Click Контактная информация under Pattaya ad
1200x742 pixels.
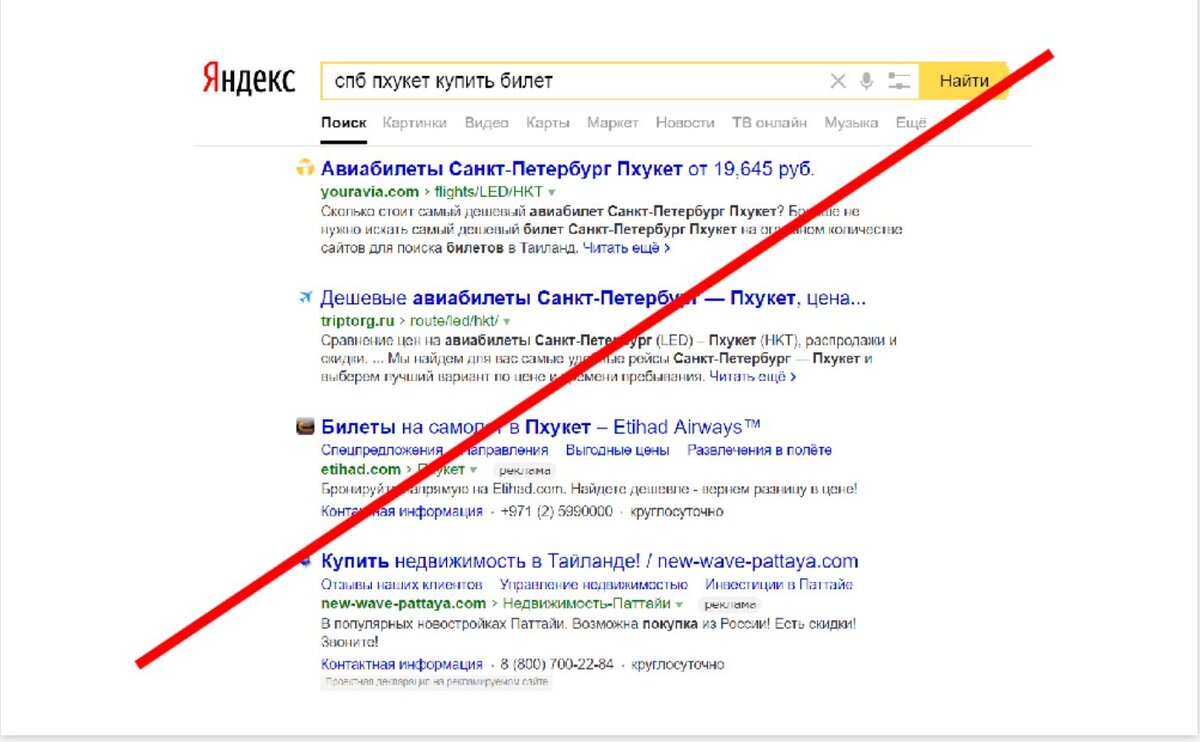pyautogui.click(x=402, y=664)
